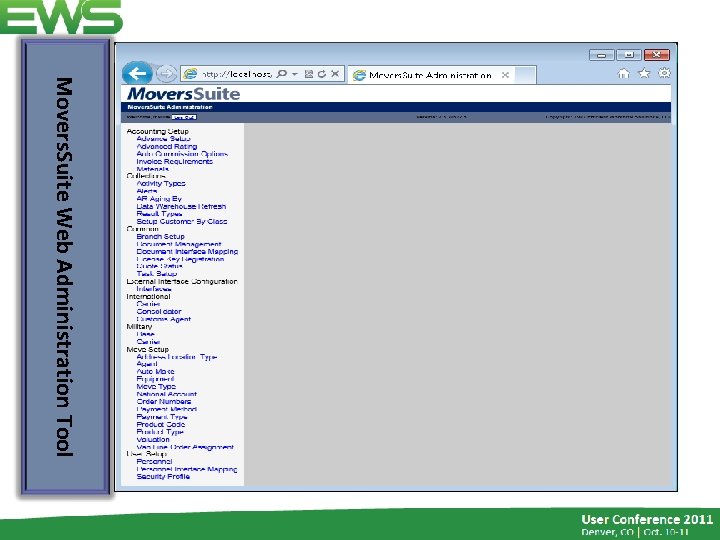Open the Valuation link

pyautogui.click(x=153, y=439)
